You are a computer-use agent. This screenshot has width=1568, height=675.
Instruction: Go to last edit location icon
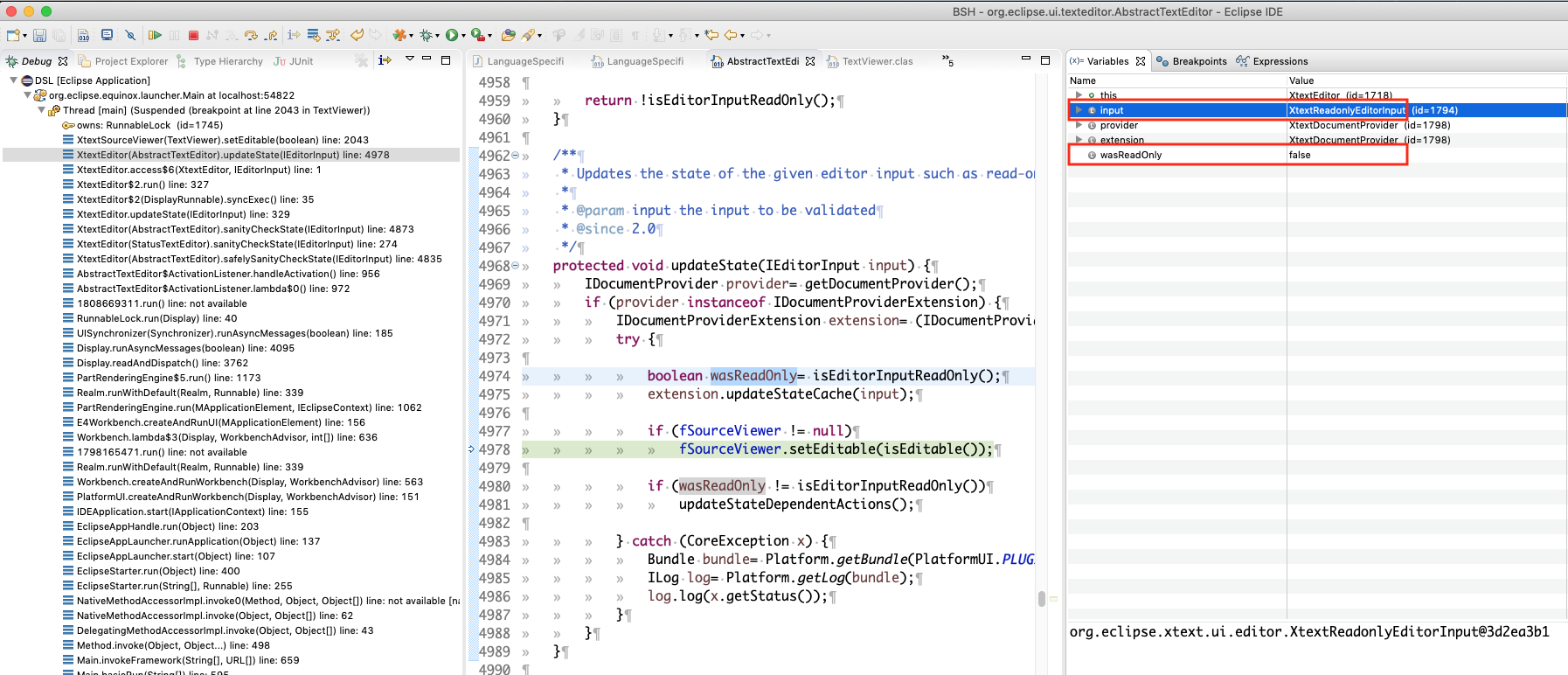pos(711,35)
